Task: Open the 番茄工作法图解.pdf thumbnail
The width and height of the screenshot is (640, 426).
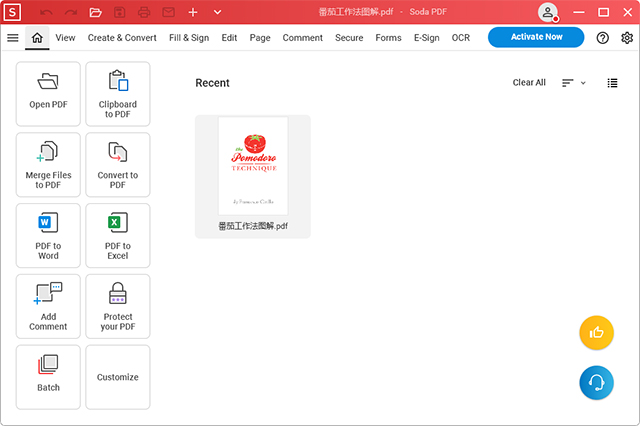Action: pyautogui.click(x=253, y=167)
